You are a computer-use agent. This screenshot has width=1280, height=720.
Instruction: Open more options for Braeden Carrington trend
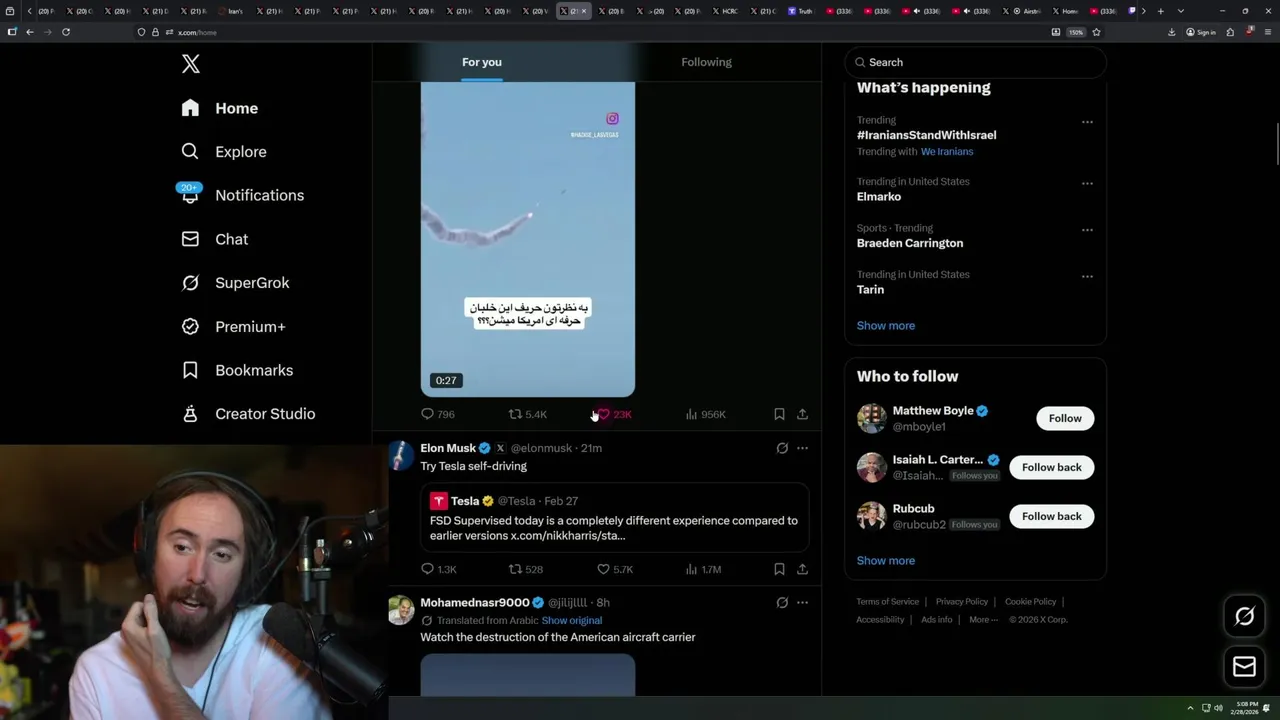click(1087, 230)
